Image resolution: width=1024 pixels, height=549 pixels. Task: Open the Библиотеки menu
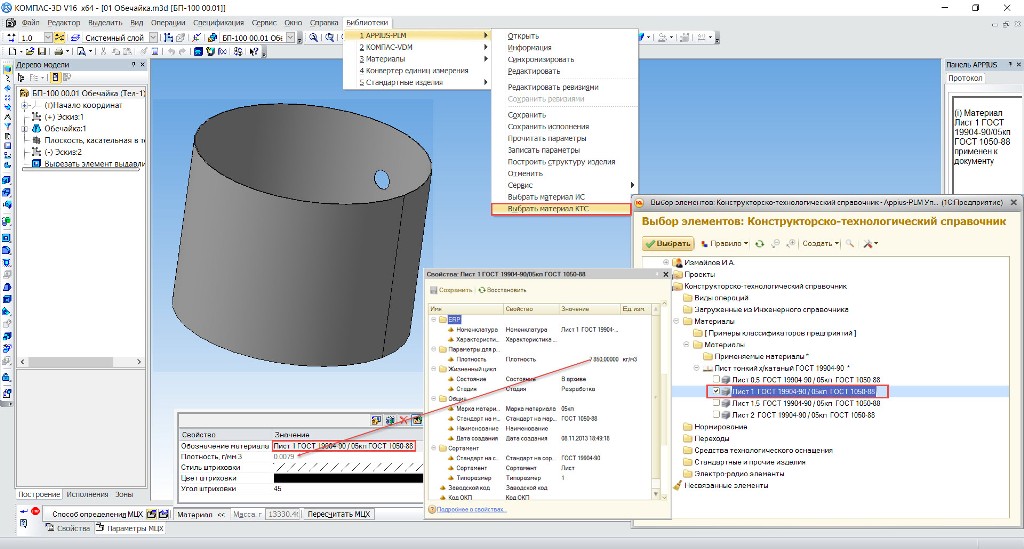tap(367, 22)
